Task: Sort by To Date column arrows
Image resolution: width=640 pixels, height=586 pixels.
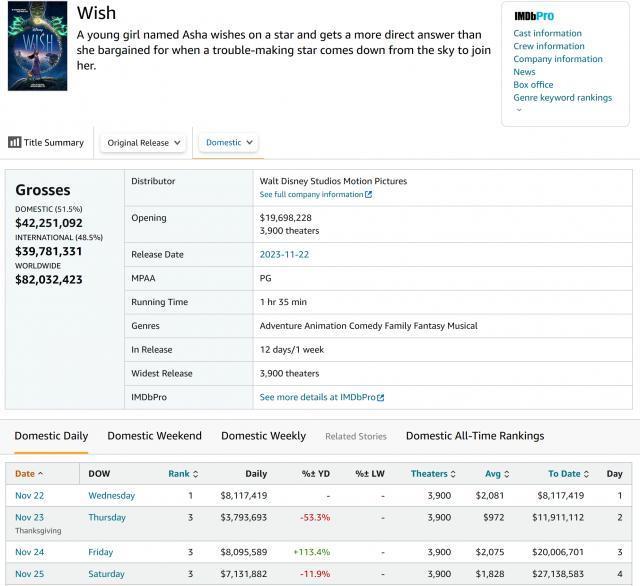Action: point(587,474)
